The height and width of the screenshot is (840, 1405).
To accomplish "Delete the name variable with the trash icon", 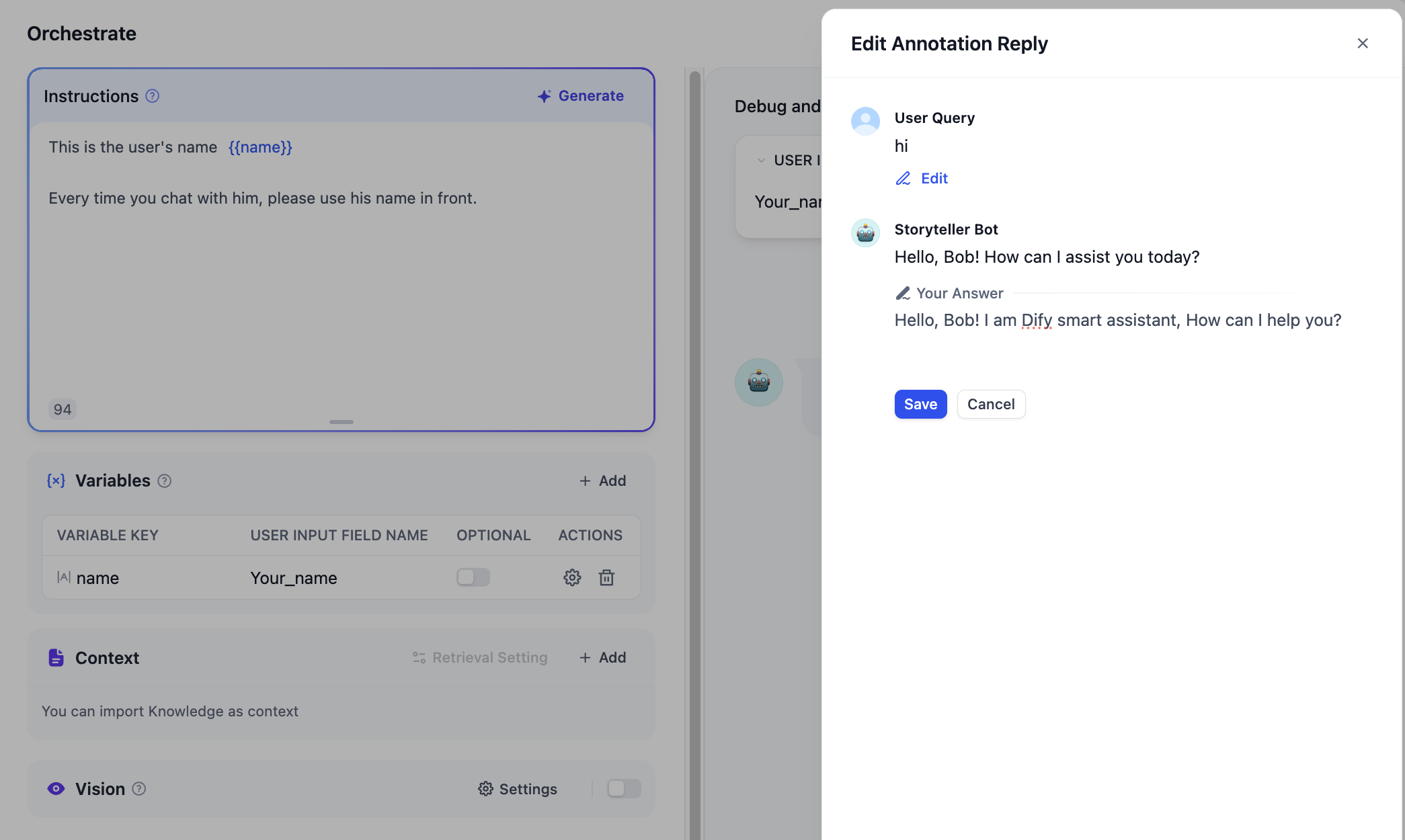I will point(606,577).
